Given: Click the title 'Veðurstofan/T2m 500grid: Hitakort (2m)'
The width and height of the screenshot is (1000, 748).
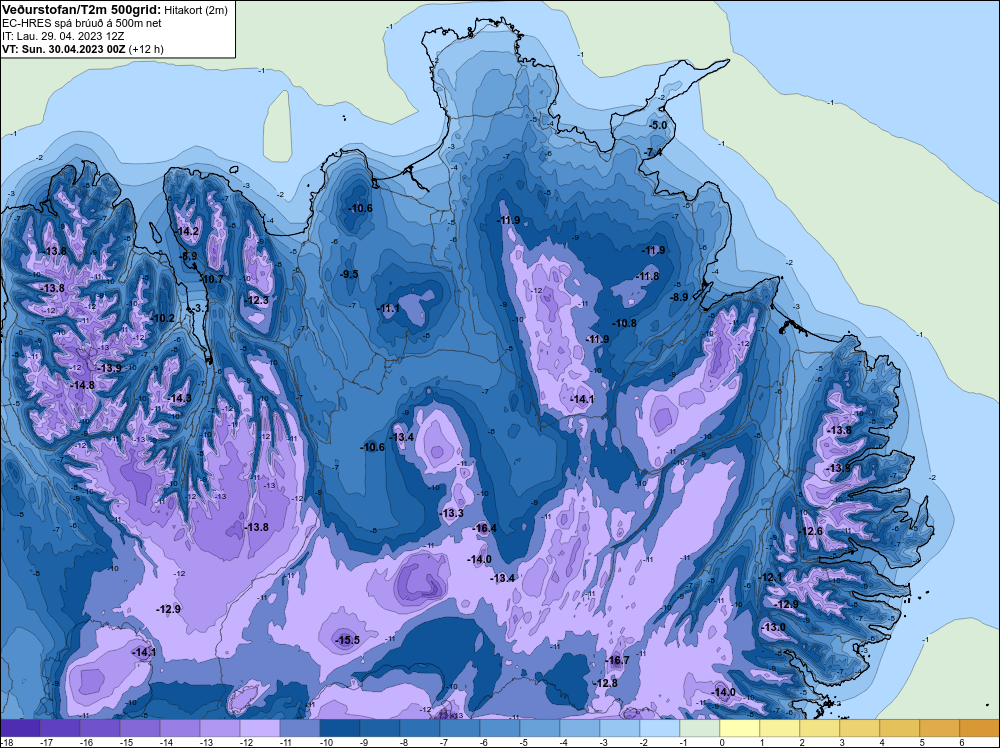Looking at the screenshot, I should pos(113,10).
